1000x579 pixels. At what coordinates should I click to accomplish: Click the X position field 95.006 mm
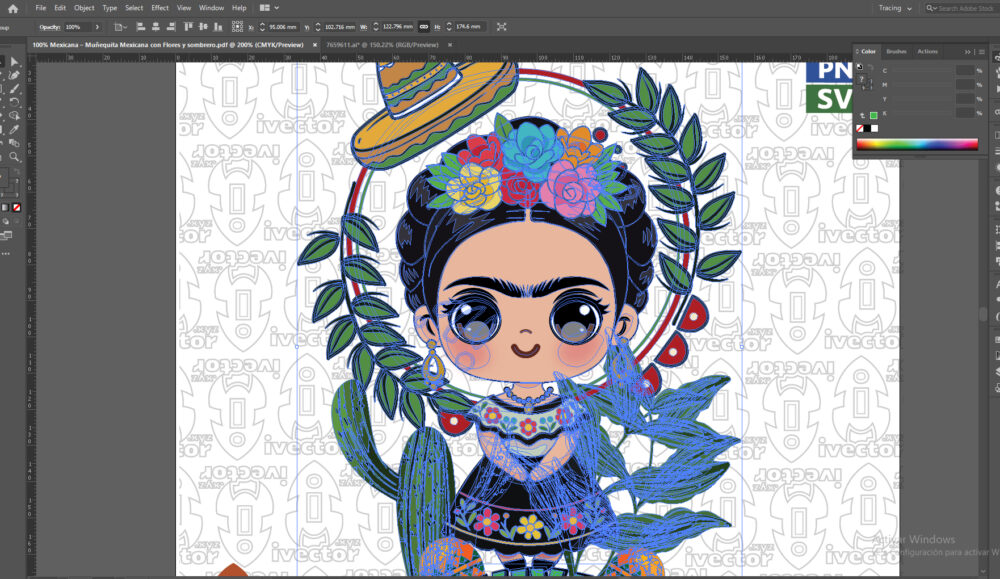point(283,27)
